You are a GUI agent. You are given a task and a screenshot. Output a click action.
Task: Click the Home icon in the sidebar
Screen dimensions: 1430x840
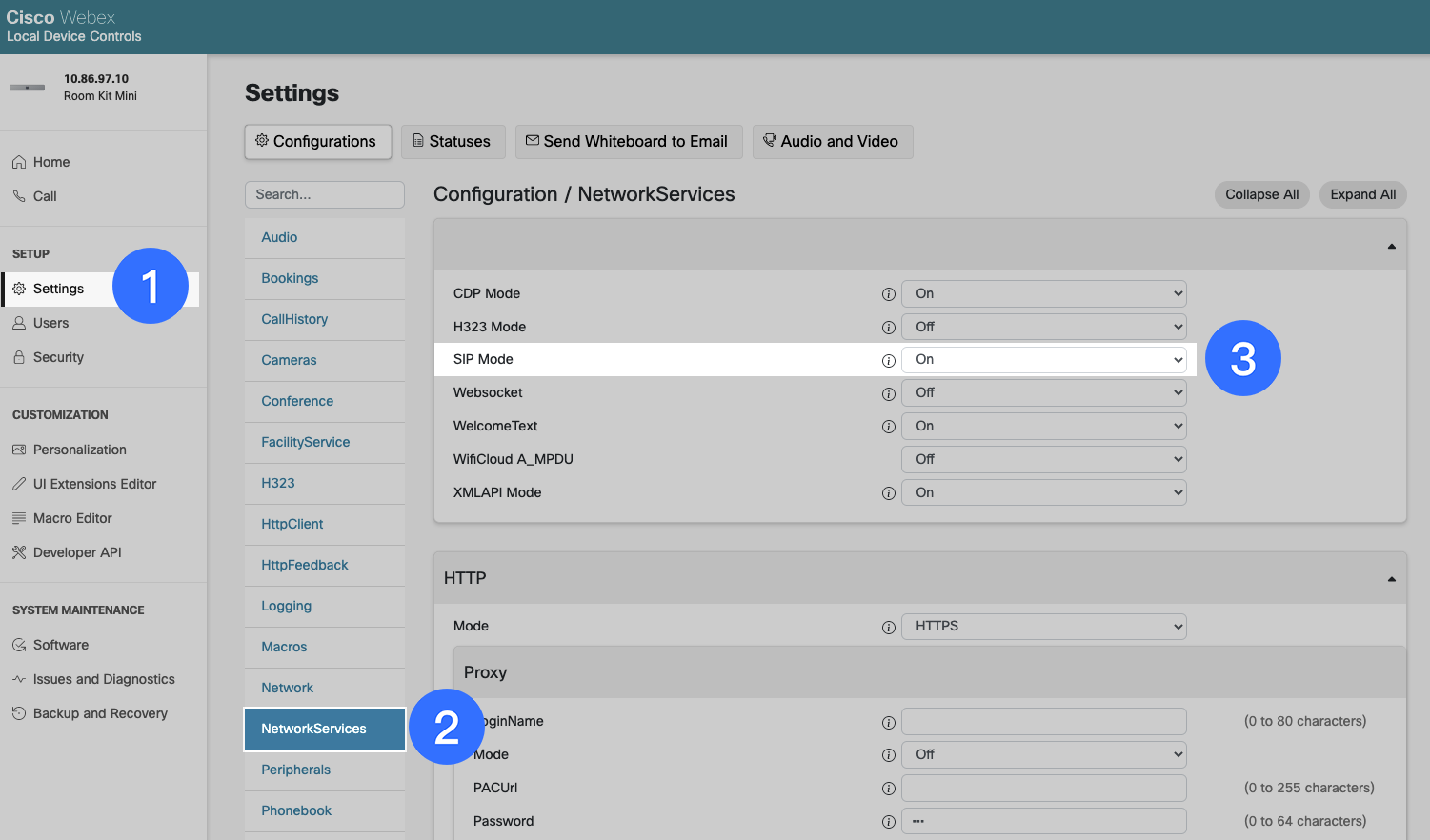21,162
